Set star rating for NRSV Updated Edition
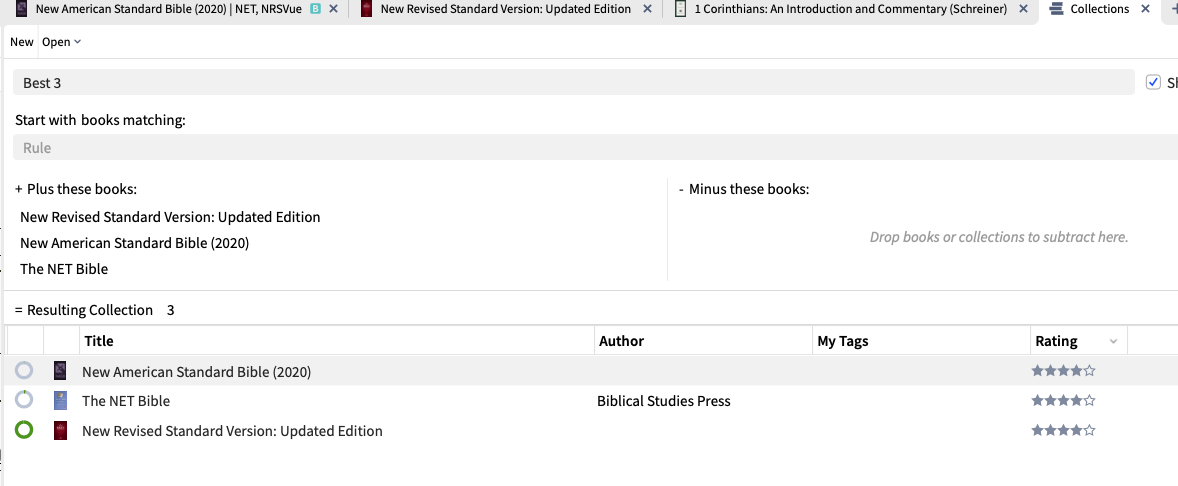Viewport: 1178px width, 486px height. point(1064,430)
